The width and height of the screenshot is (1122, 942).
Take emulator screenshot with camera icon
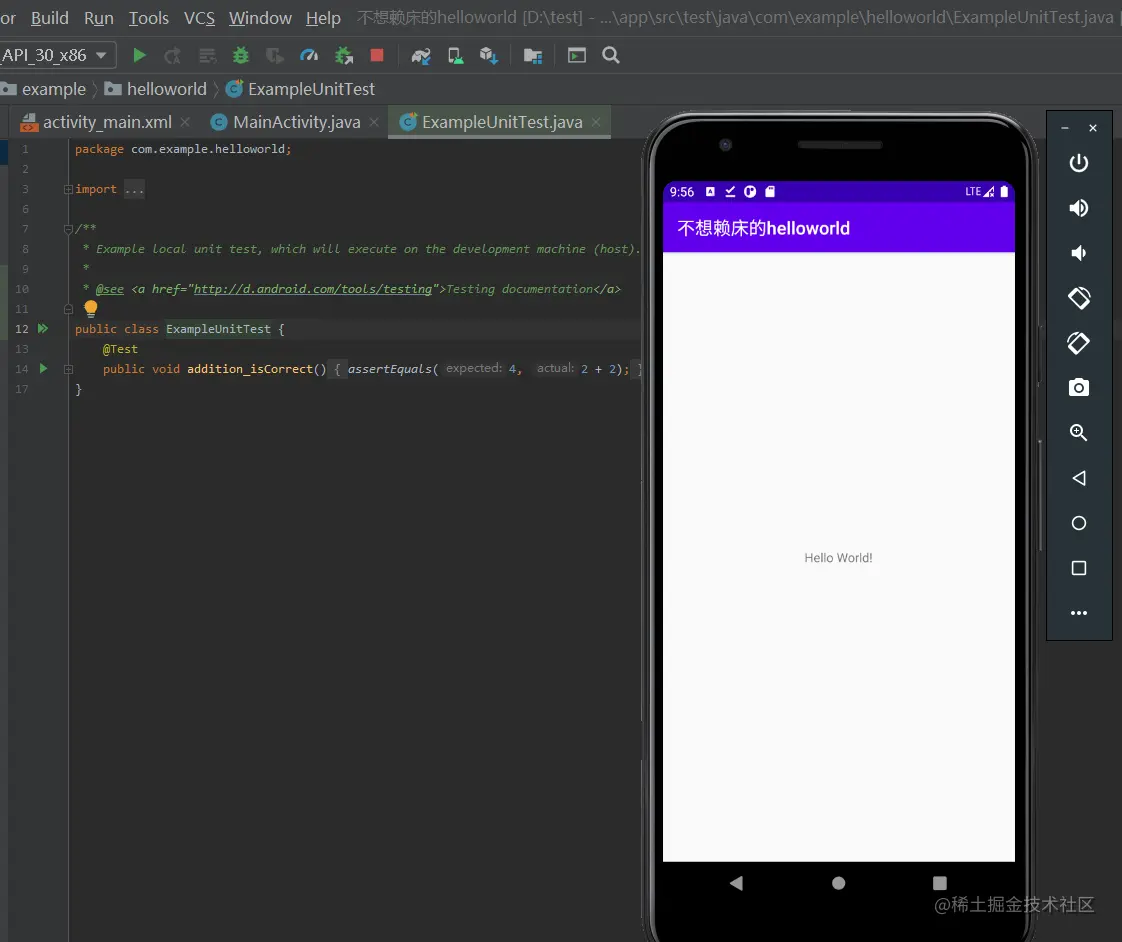click(1078, 387)
